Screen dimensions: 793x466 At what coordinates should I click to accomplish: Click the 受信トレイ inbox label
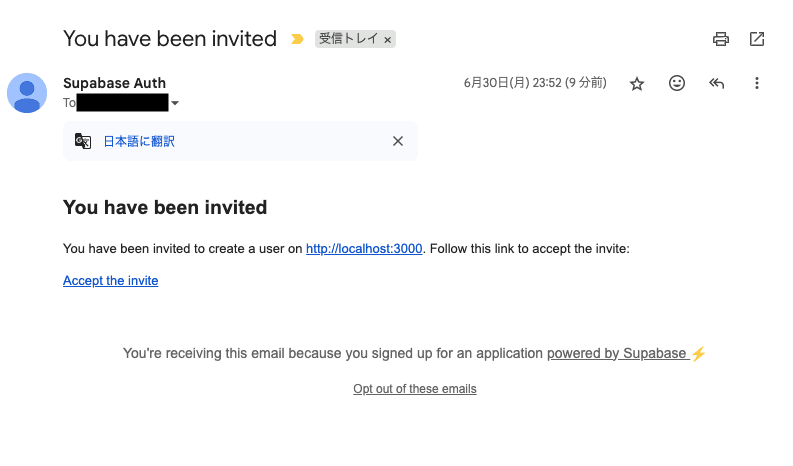(348, 40)
